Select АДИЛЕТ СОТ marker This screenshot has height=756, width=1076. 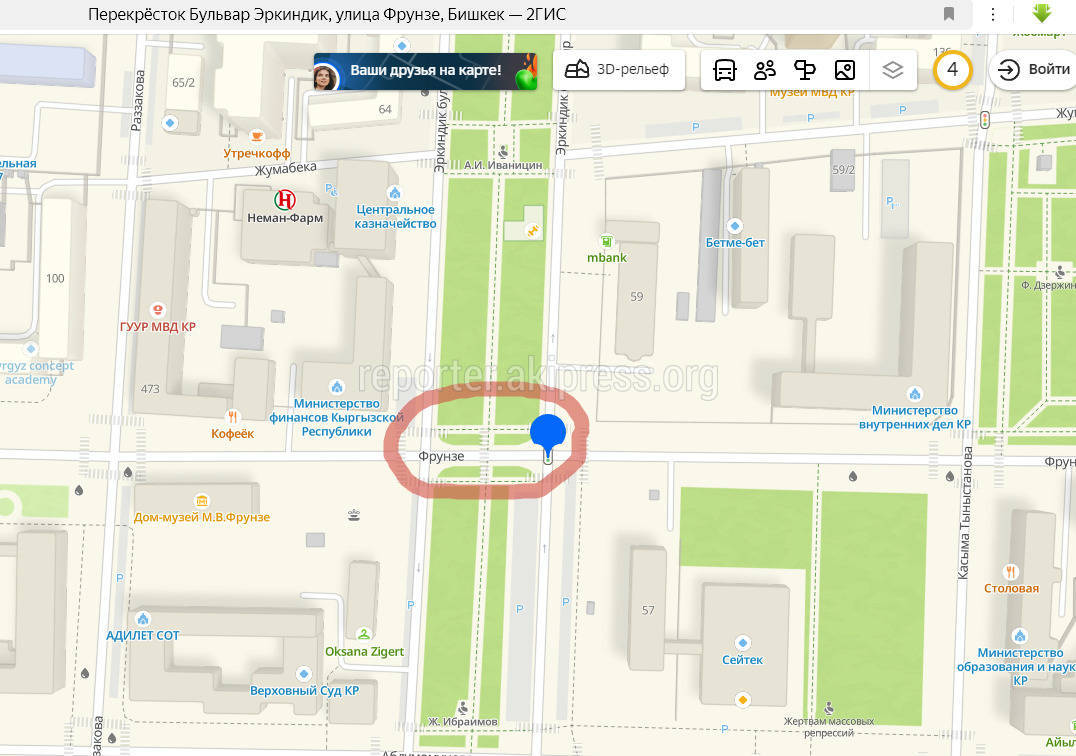click(x=143, y=618)
